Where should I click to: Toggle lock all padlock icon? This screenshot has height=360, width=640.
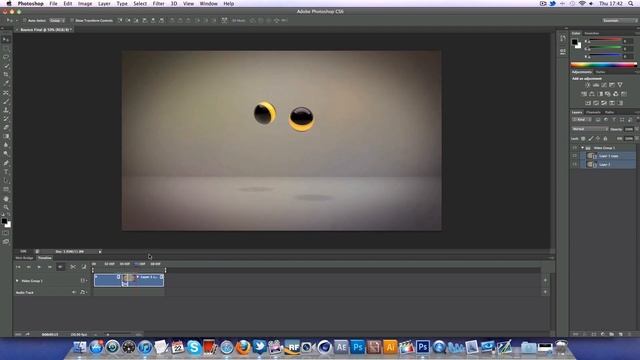point(605,139)
